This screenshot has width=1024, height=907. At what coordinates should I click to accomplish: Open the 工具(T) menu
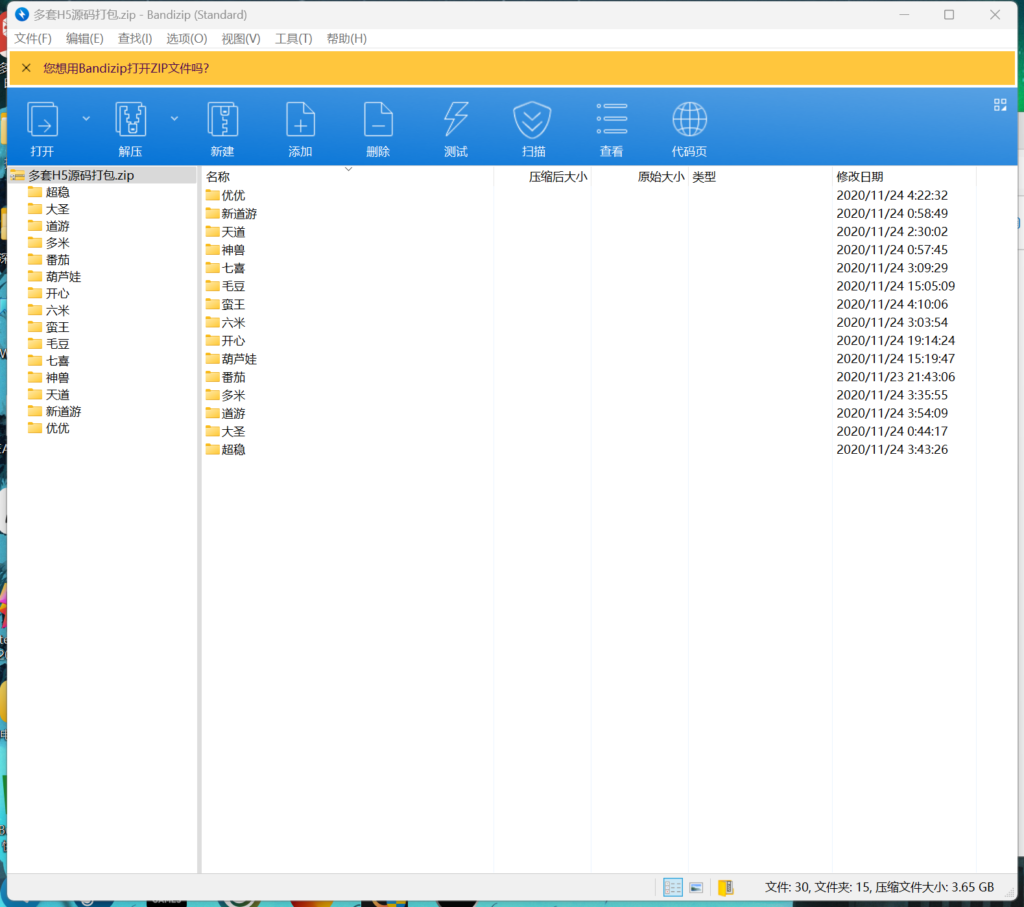click(x=293, y=39)
